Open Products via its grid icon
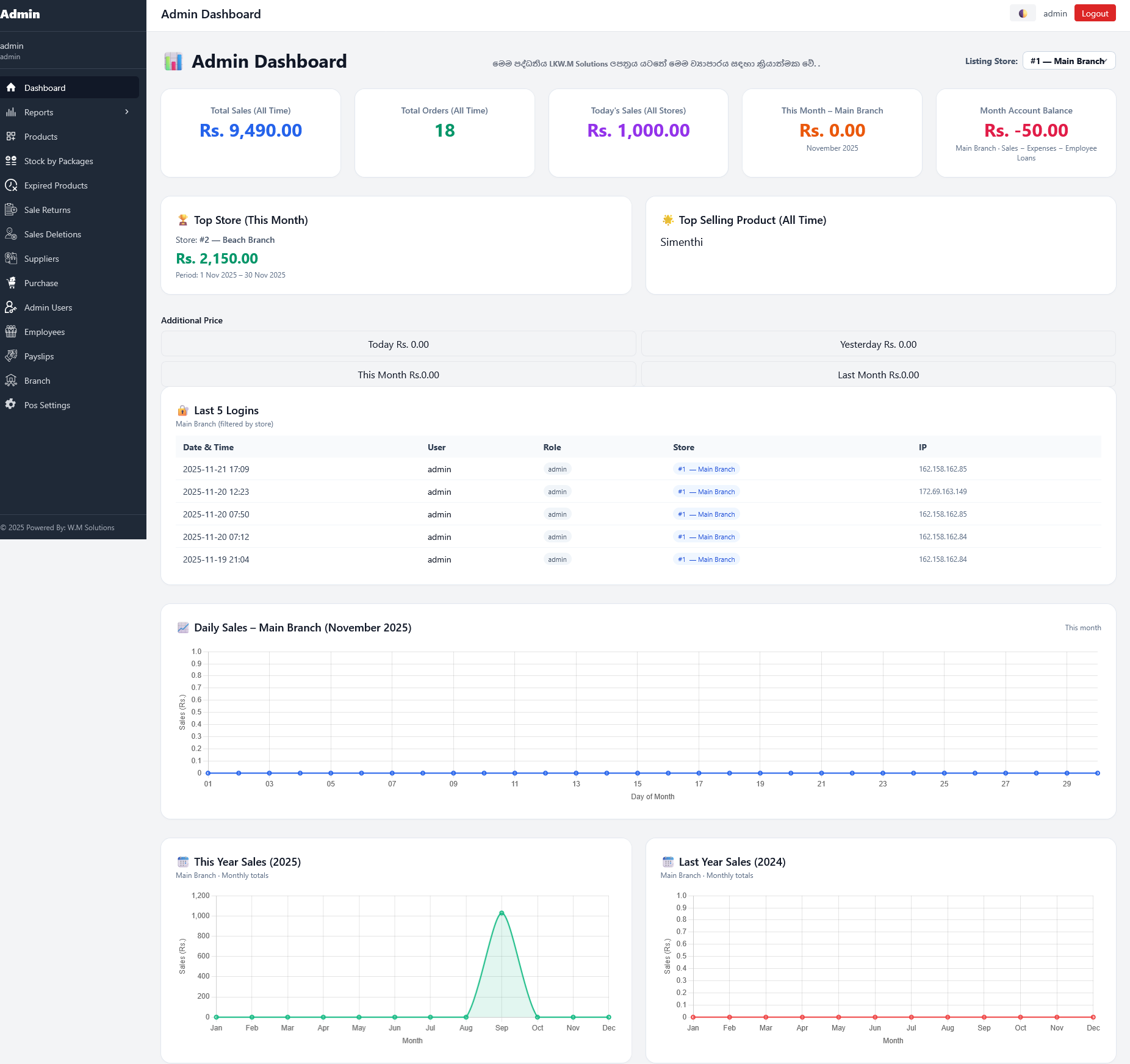Screen dimensions: 1130x1064 click(12, 136)
